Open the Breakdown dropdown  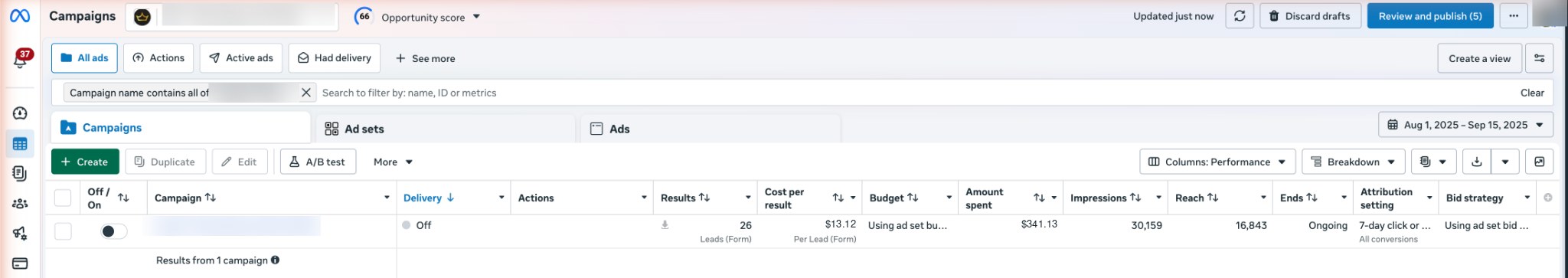pyautogui.click(x=1353, y=162)
